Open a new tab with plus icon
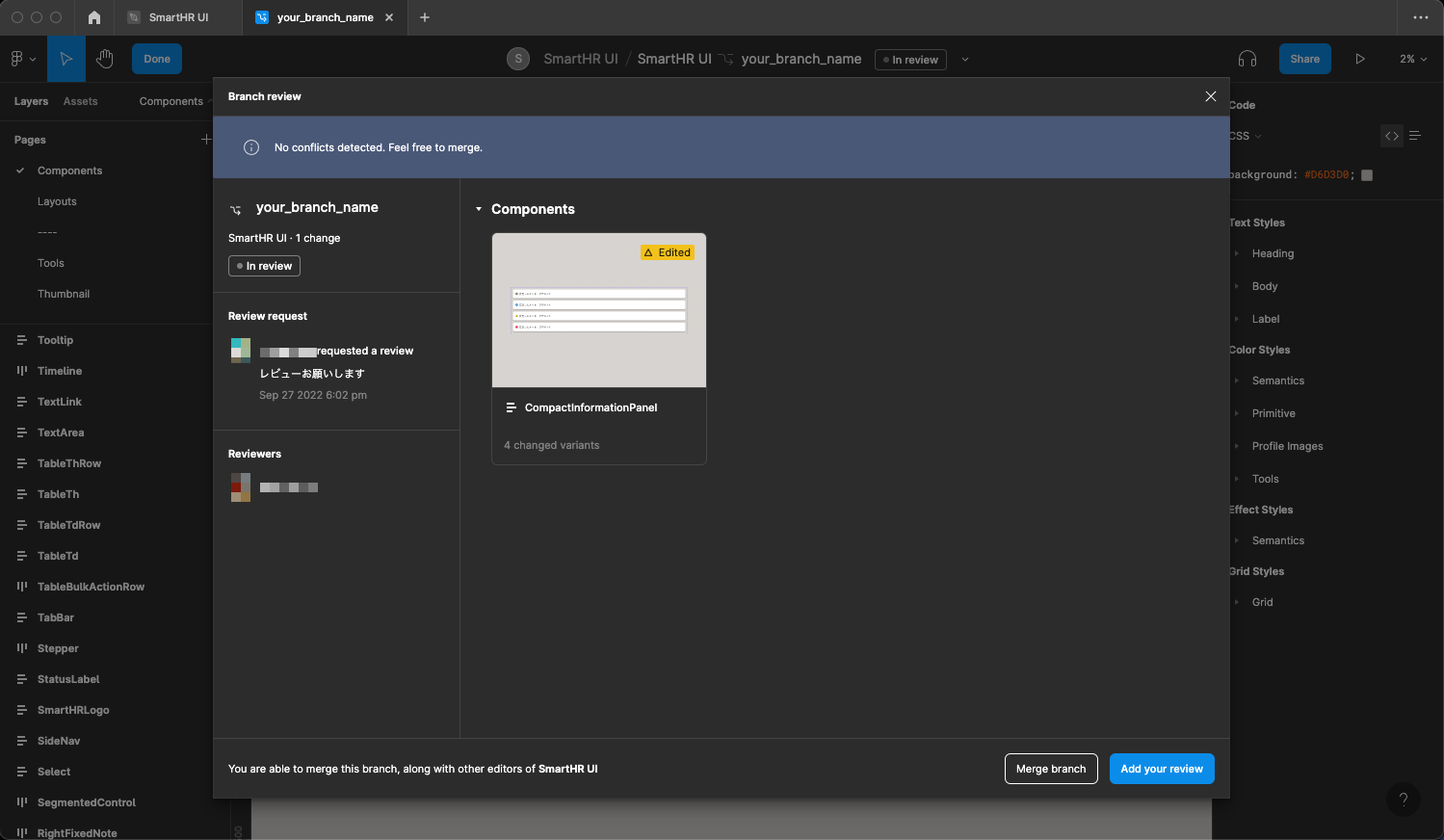Image resolution: width=1444 pixels, height=840 pixels. tap(425, 17)
